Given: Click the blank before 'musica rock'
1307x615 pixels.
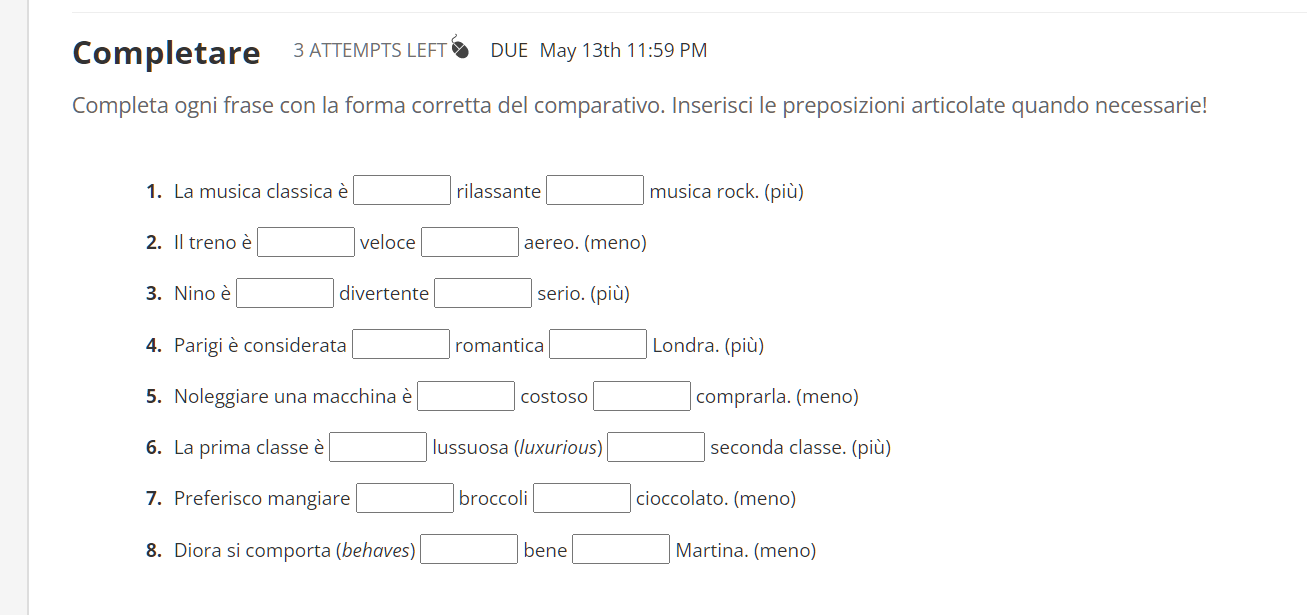Looking at the screenshot, I should coord(594,189).
